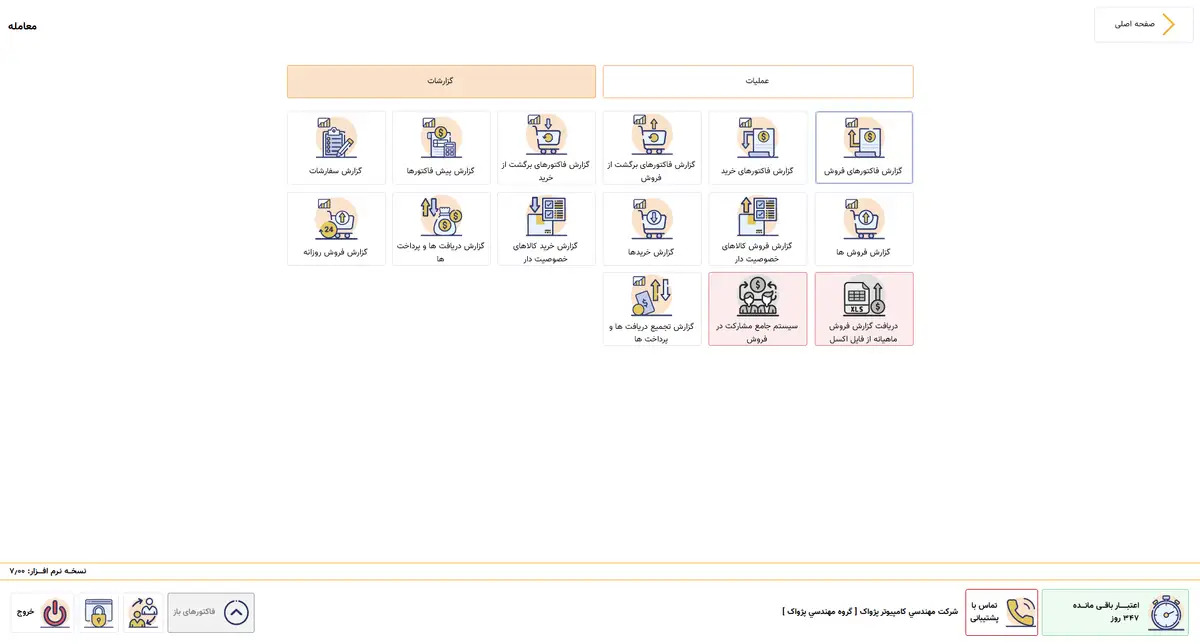This screenshot has width=1200, height=644.
Task: Expand the open invoices (فاکتورهای باز) panel
Action: tap(211, 612)
